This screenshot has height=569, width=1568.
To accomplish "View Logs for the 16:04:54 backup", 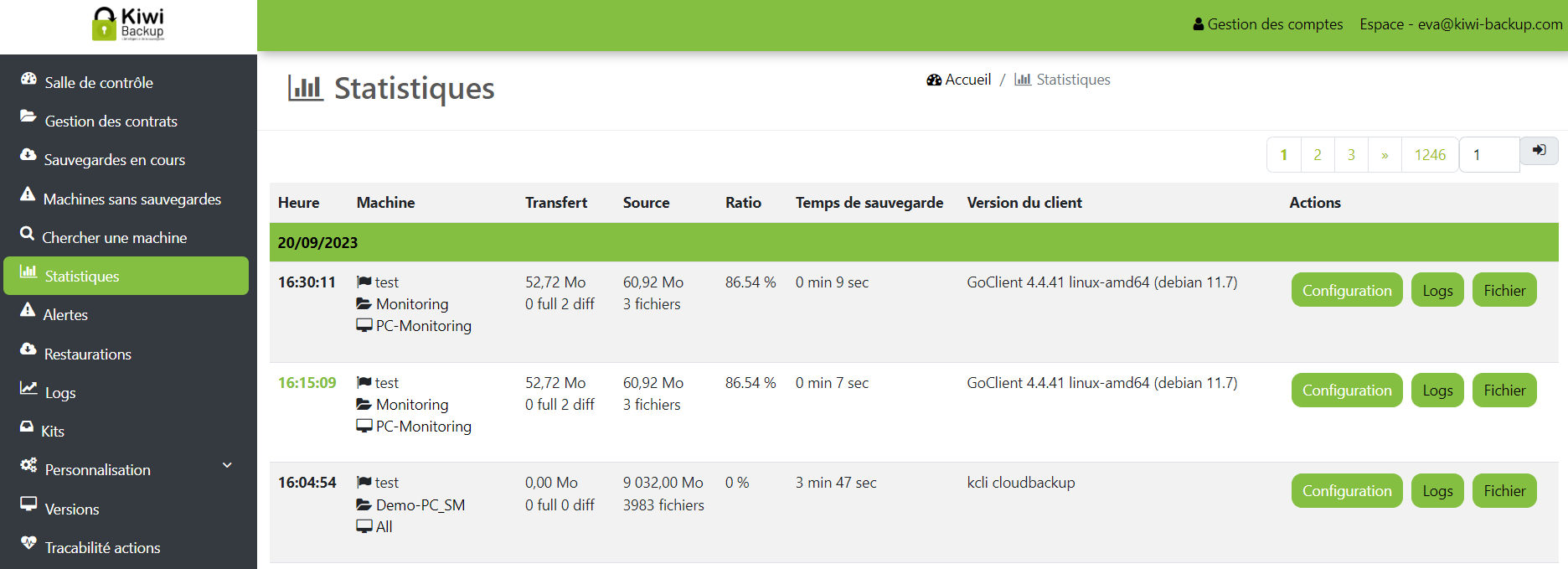I will pos(1437,490).
